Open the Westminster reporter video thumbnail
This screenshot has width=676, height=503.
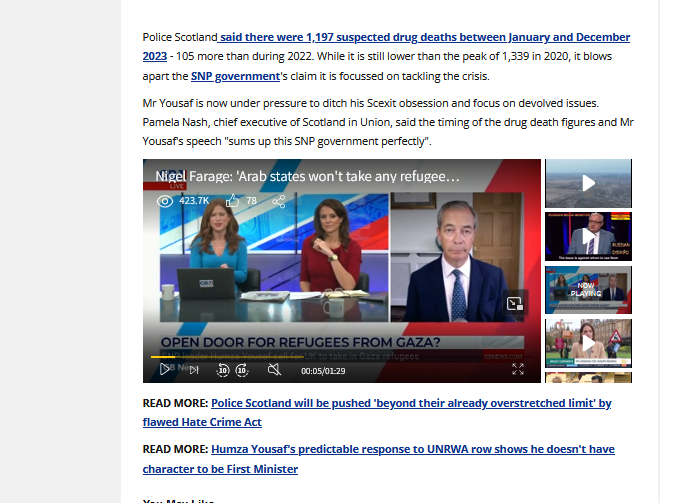tap(588, 343)
